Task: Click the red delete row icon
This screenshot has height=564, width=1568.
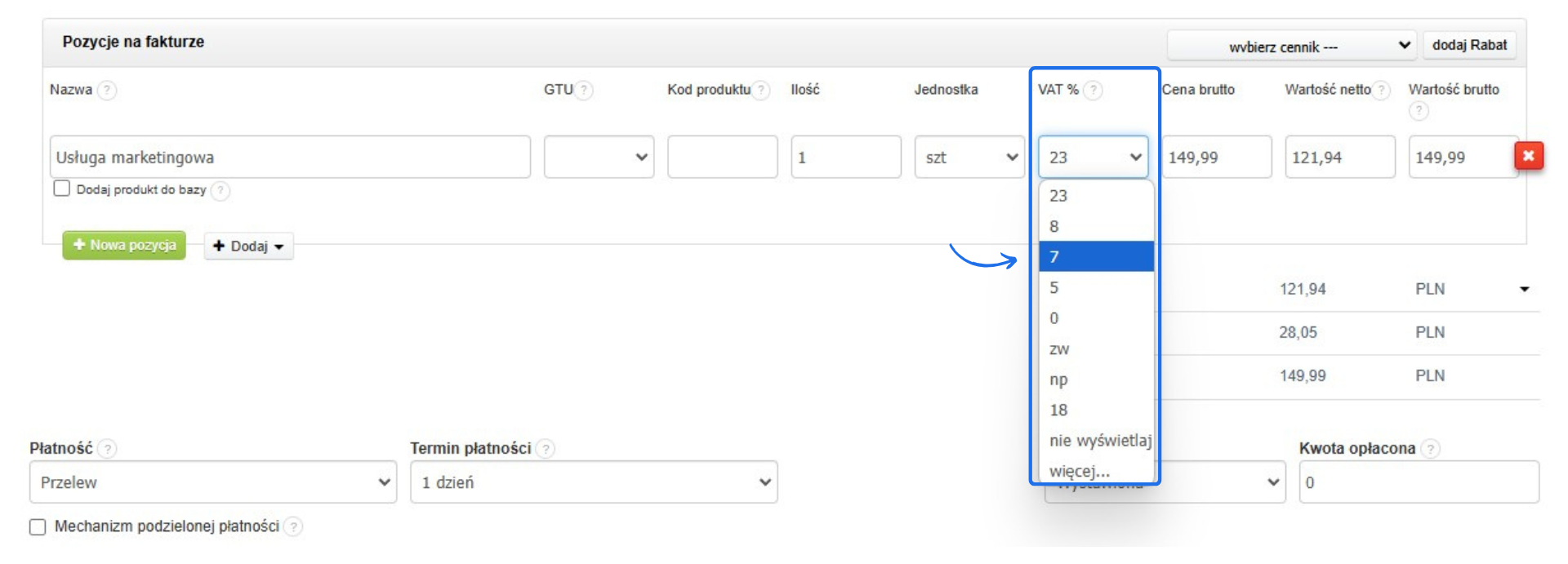Action: [x=1529, y=156]
